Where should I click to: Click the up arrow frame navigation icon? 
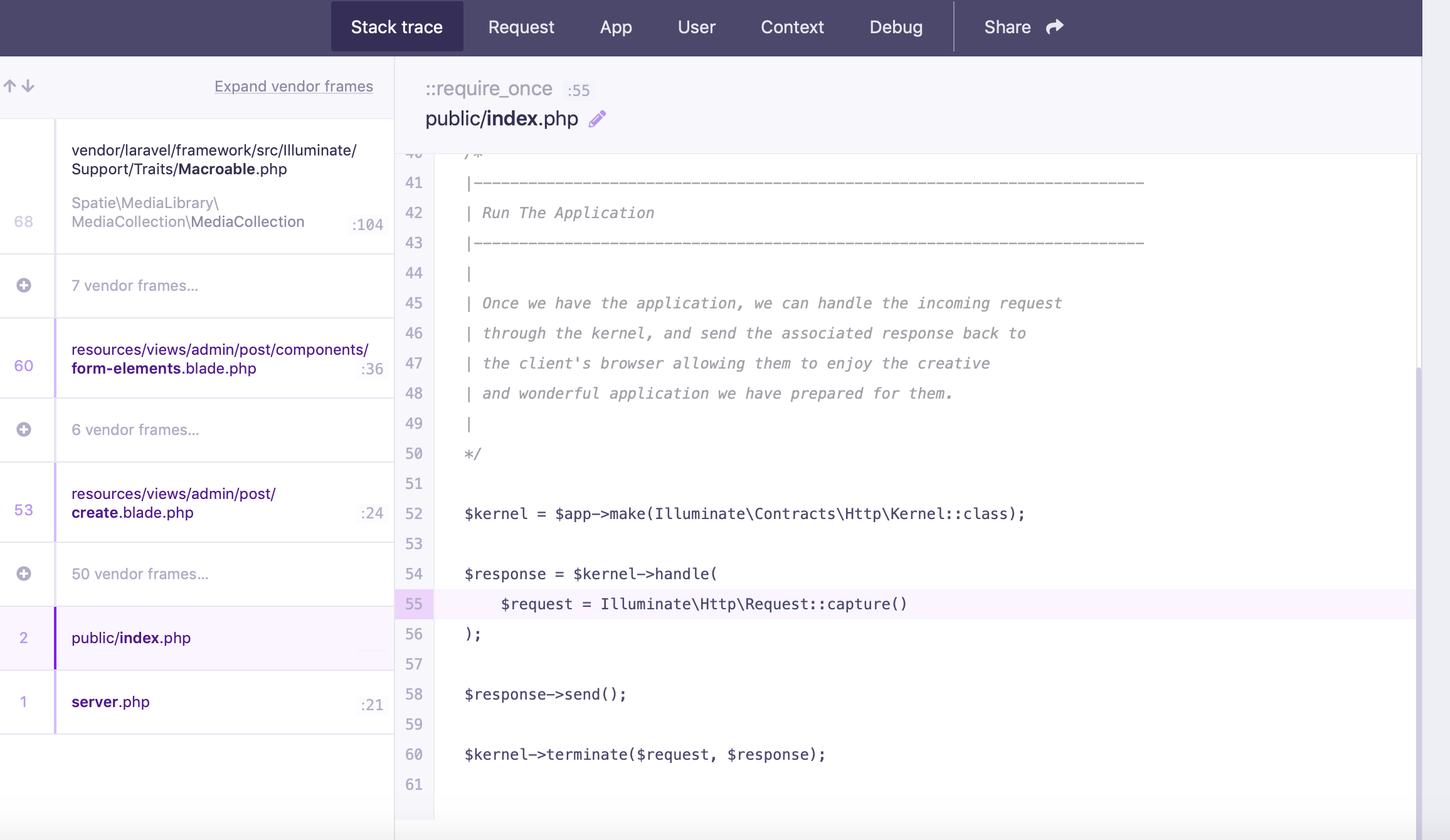coord(9,86)
